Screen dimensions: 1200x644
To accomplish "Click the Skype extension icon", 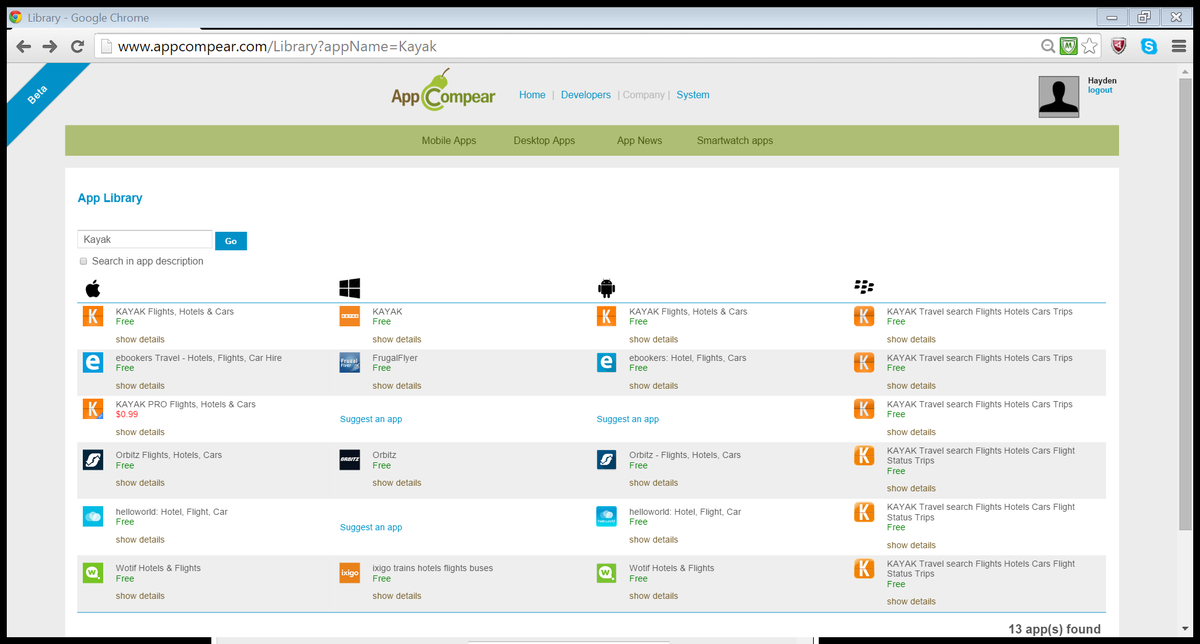I will (x=1149, y=46).
